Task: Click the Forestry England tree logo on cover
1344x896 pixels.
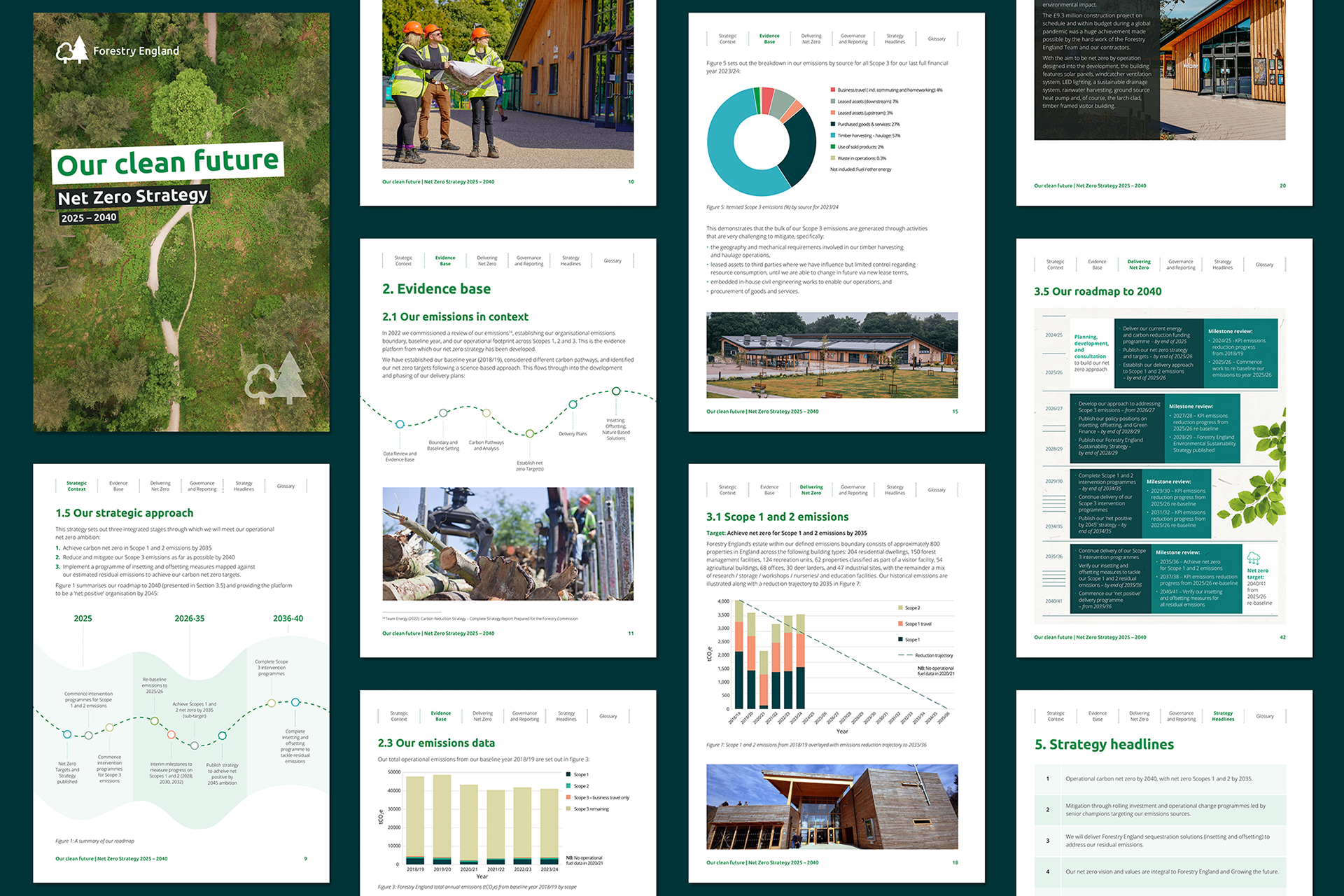Action: [73, 50]
